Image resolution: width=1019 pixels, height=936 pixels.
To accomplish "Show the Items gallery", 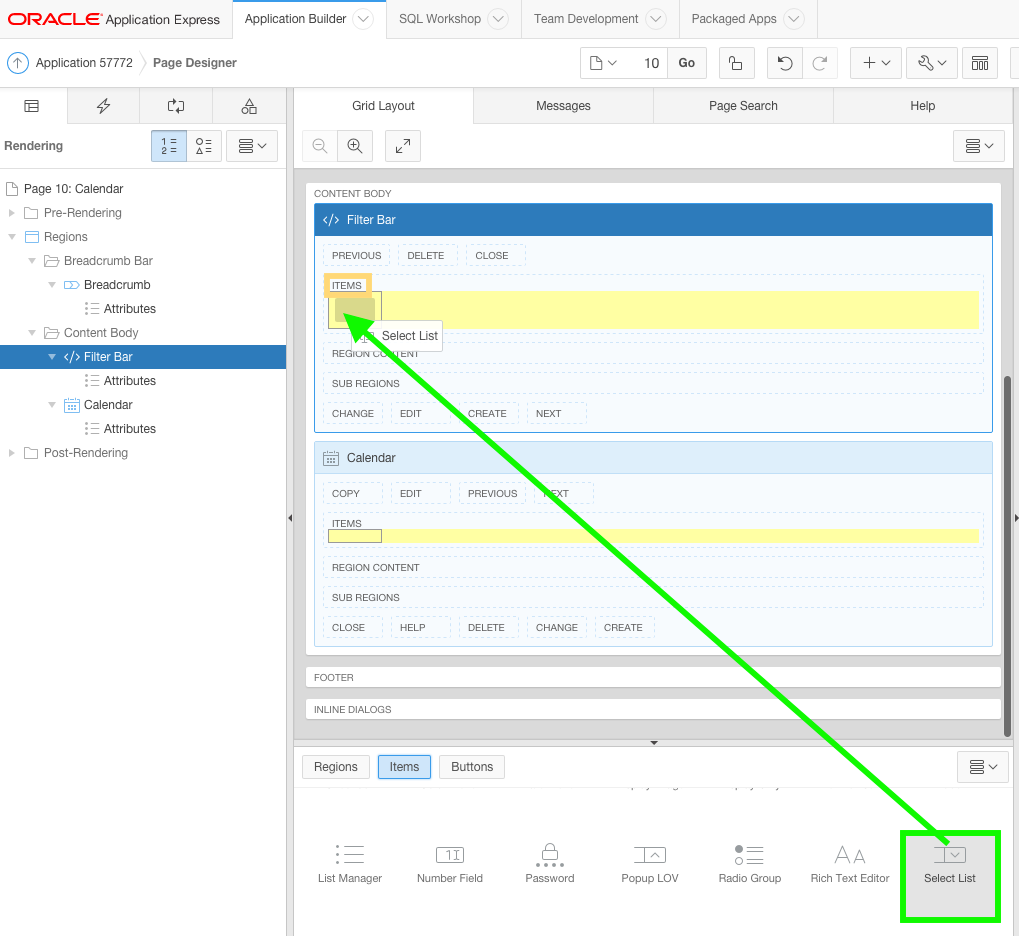I will [404, 767].
